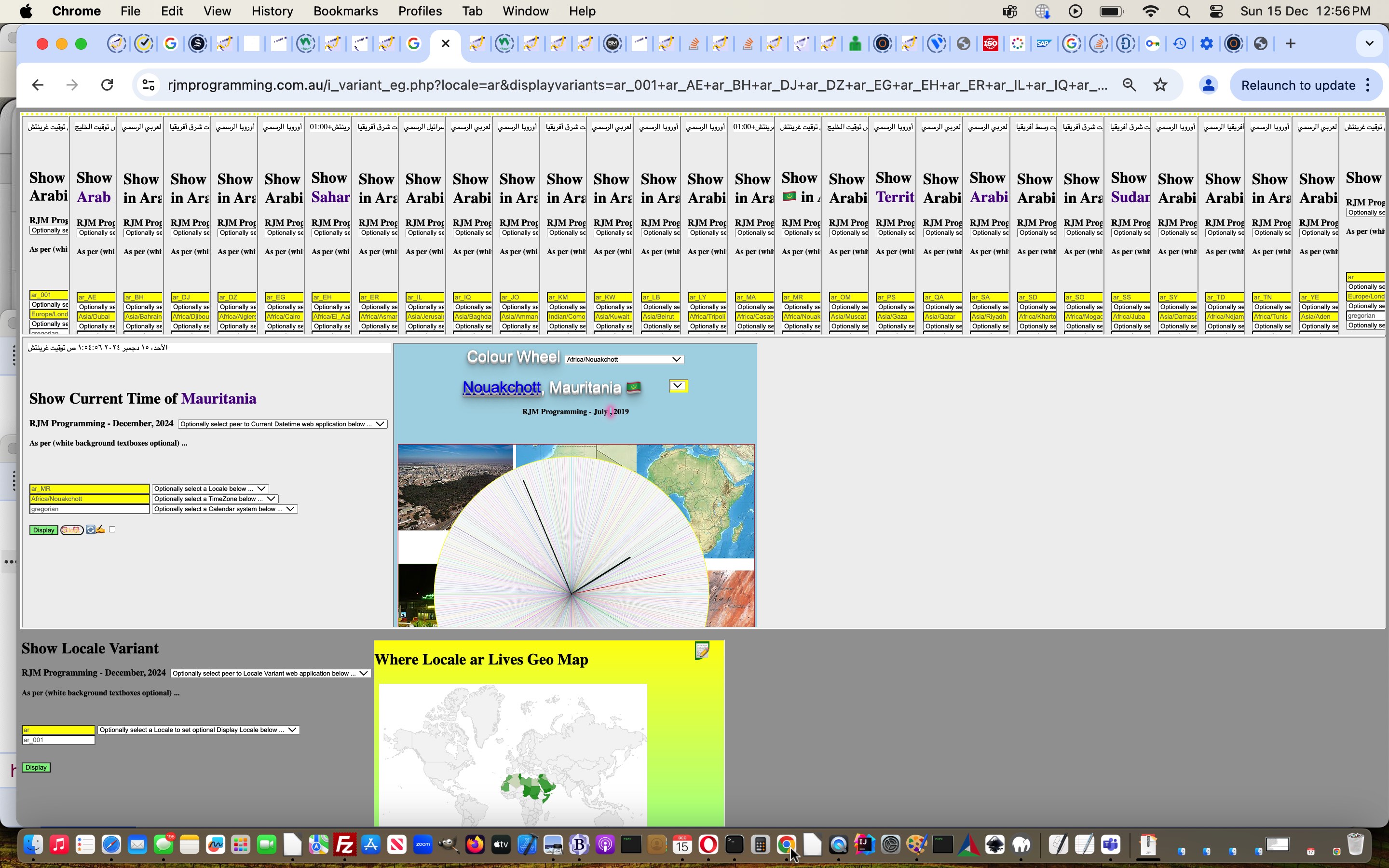
Task: Click the Chrome profile/avatar icon
Action: click(1208, 85)
